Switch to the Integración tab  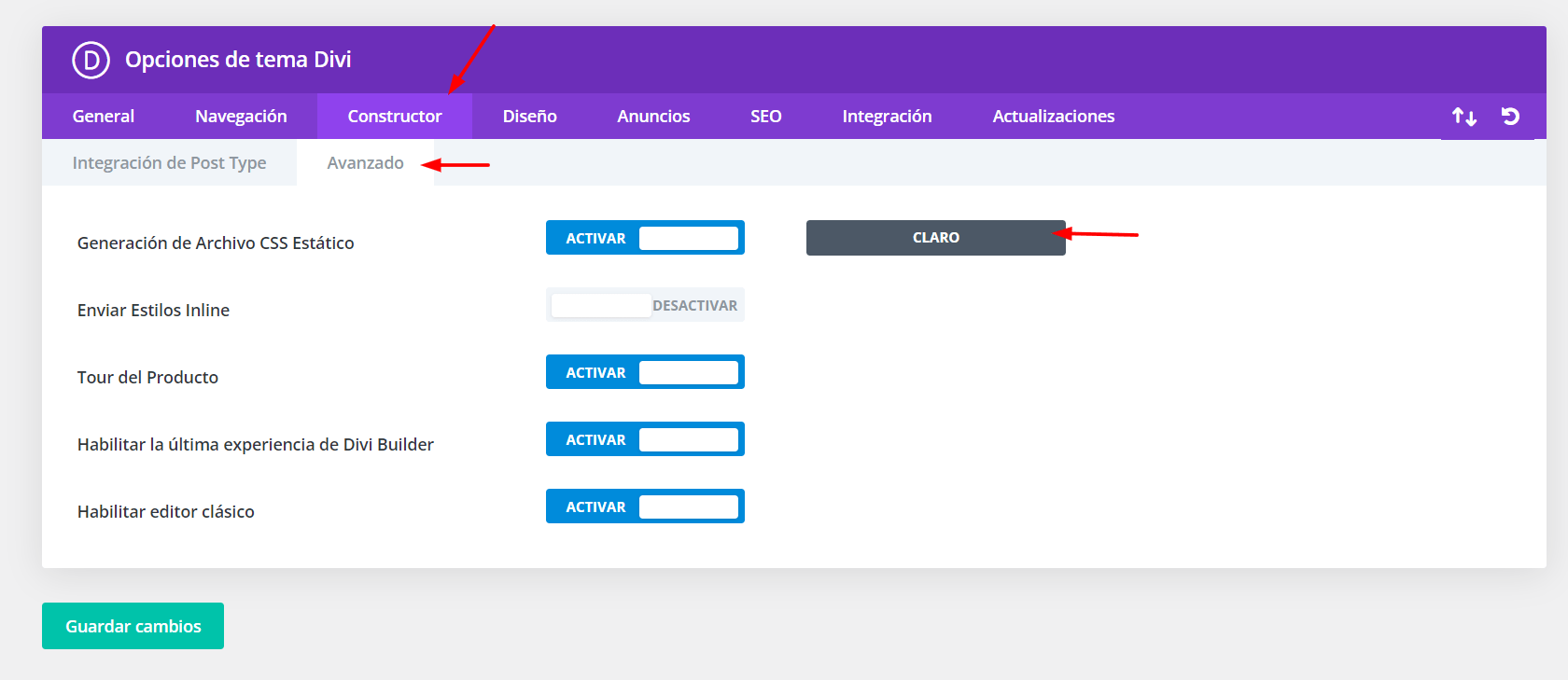click(887, 117)
